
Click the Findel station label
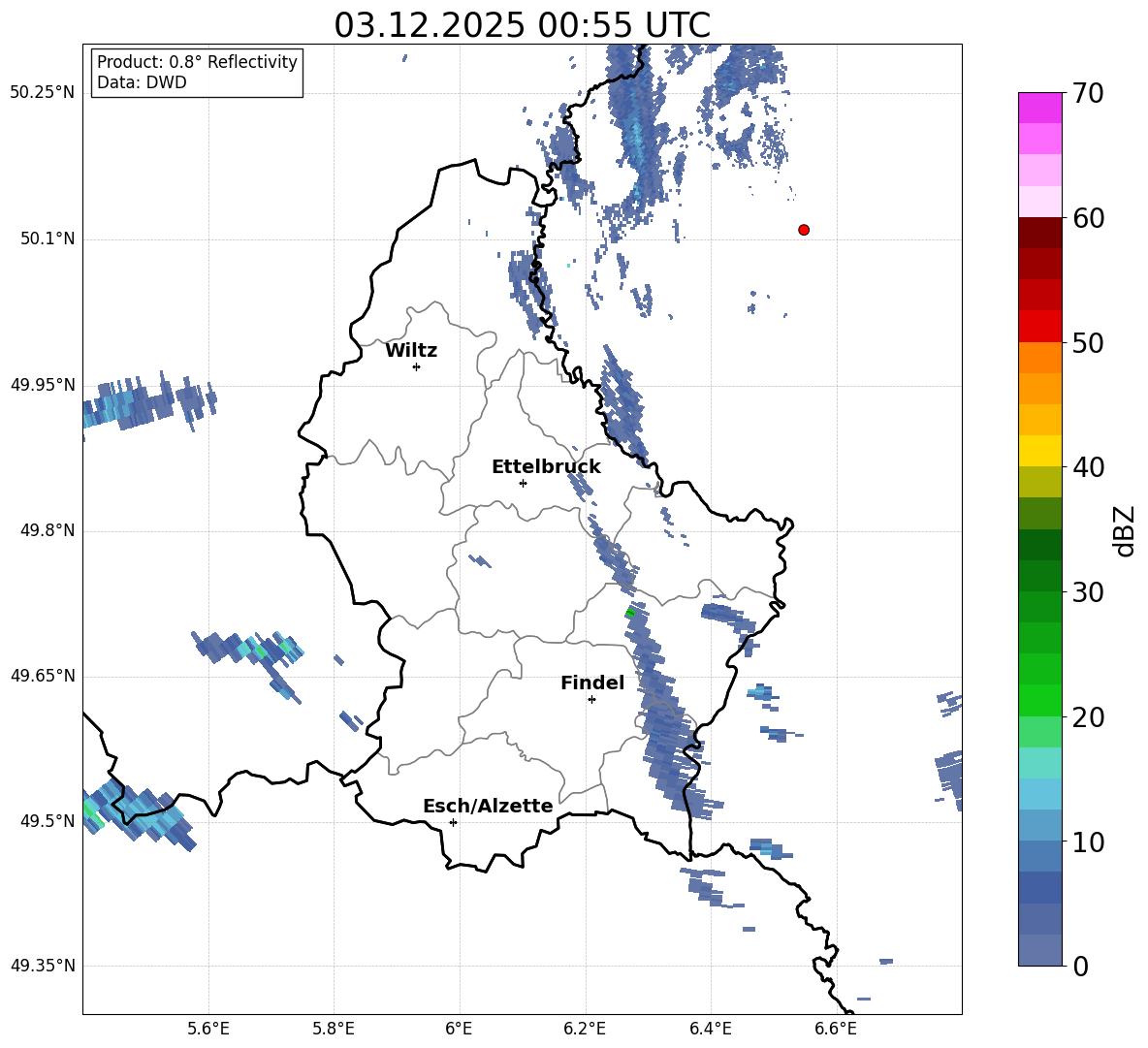[592, 683]
